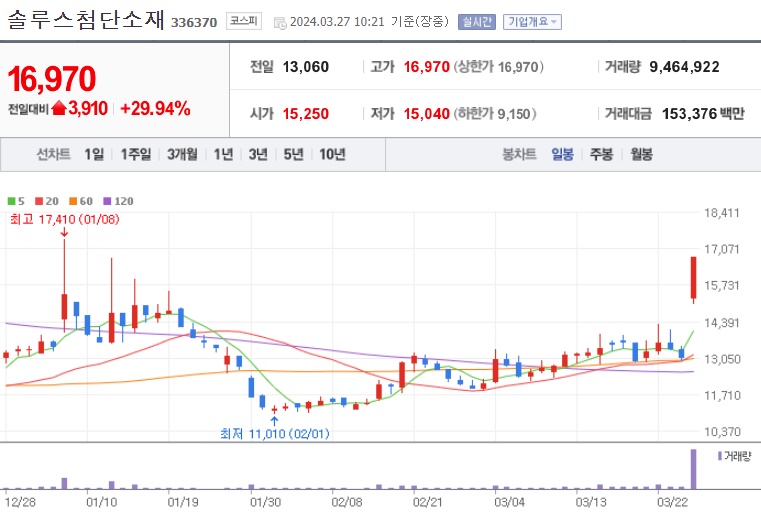Viewport: 761px width, 516px height.
Task: Switch to 일봉 daily candle chart
Action: coord(562,154)
